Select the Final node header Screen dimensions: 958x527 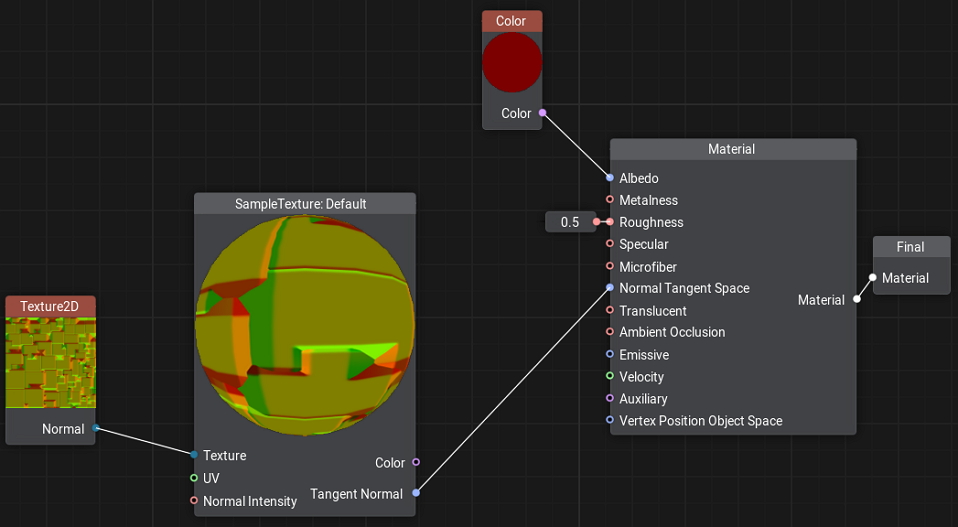(x=910, y=247)
